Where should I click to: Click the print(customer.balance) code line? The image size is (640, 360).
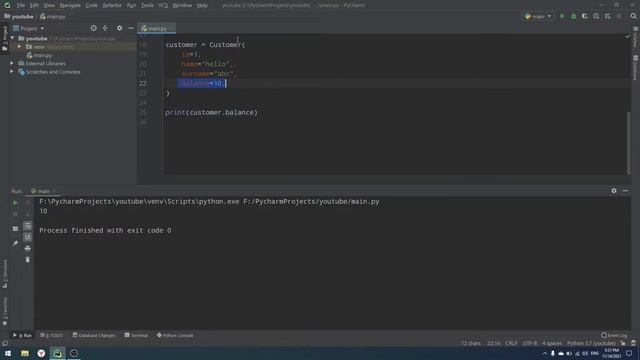pos(211,112)
